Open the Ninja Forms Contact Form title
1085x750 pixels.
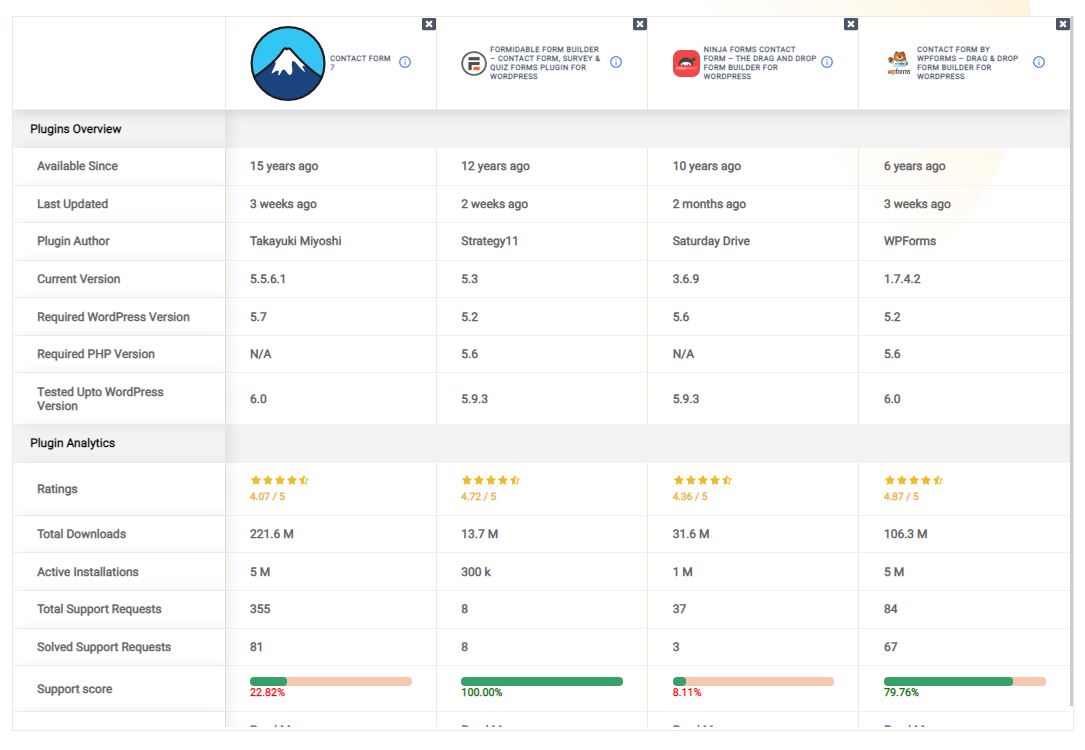760,63
